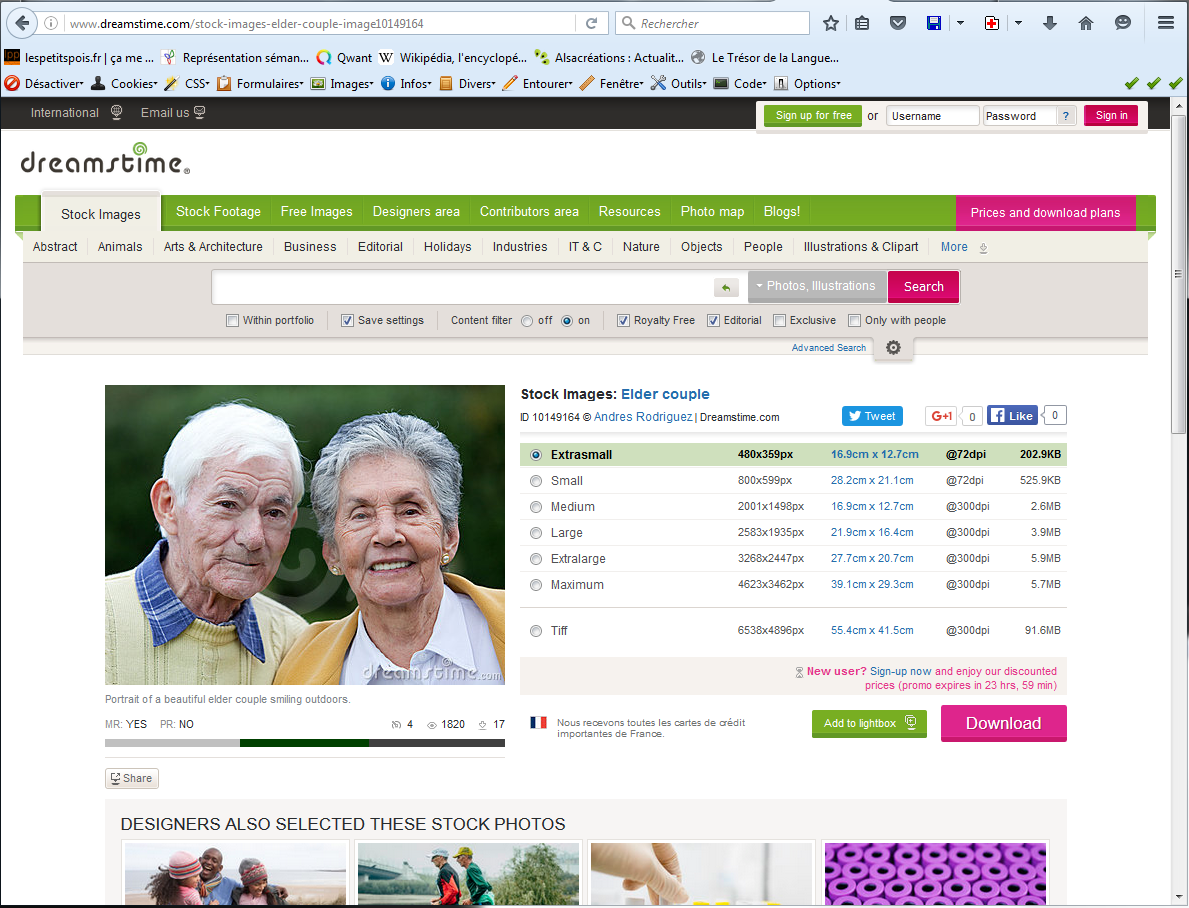This screenshot has width=1189, height=908.
Task: Click the Tweet button
Action: (x=871, y=416)
